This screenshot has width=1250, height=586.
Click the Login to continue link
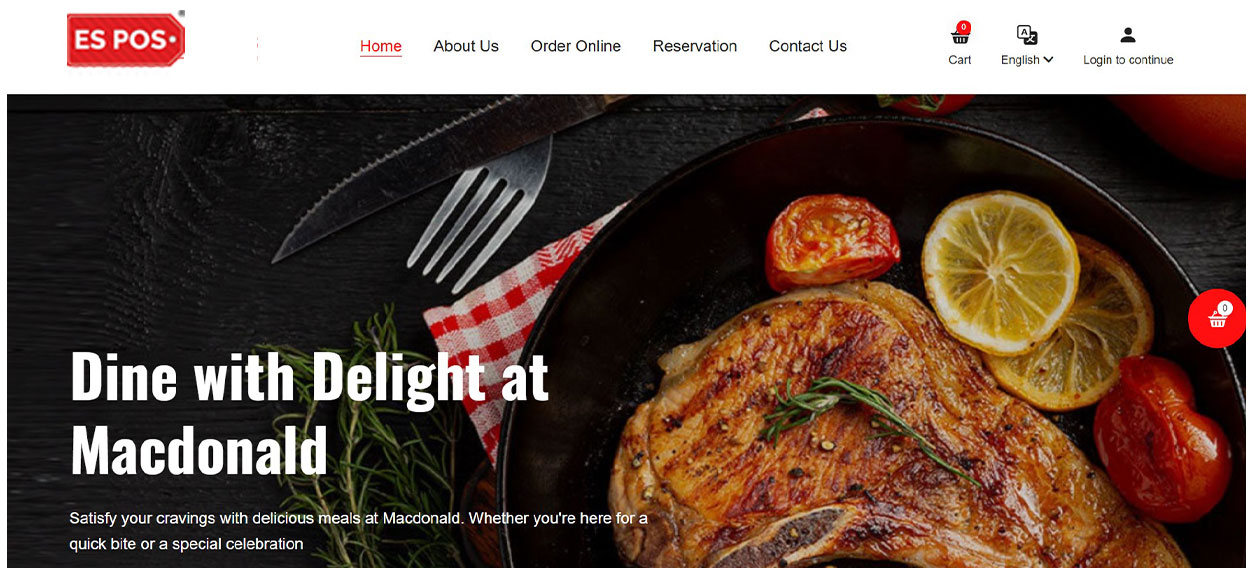[x=1128, y=60]
